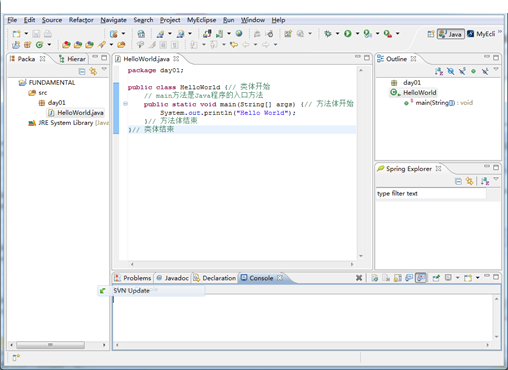Screen dimensions: 508x370
Task: Click the Debug bug icon
Action: pos(328,34)
